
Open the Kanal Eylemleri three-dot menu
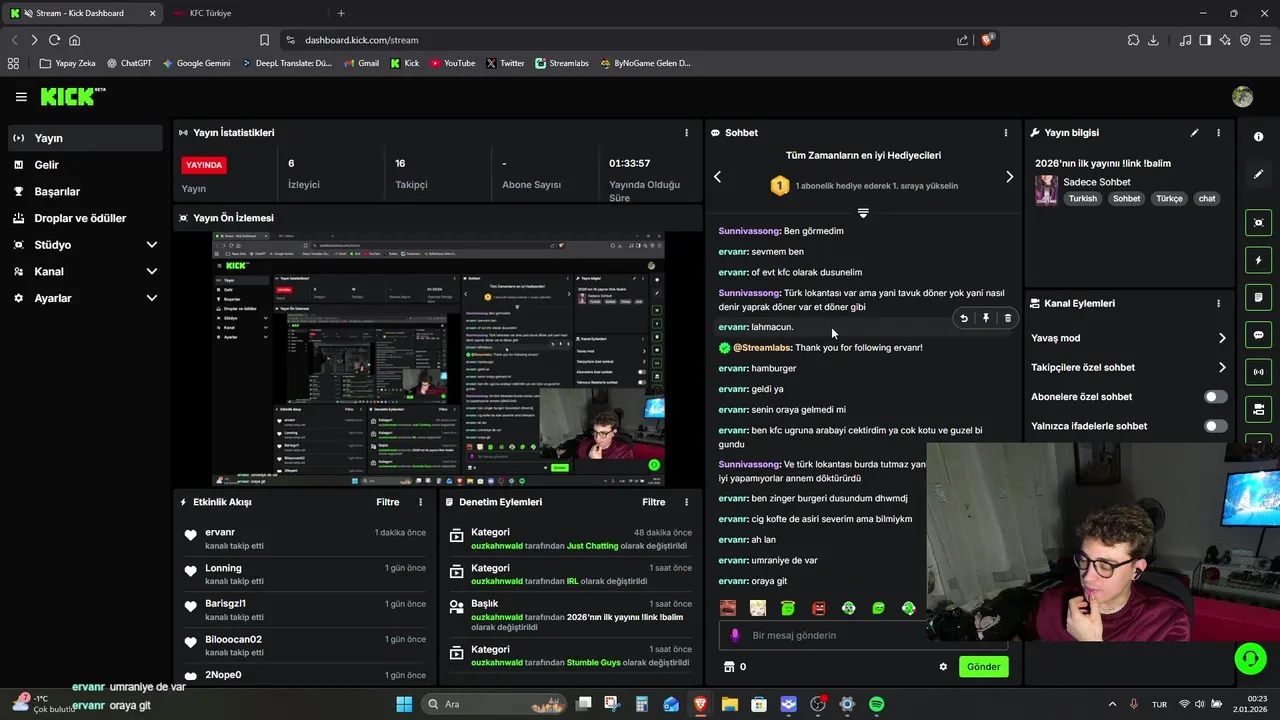coord(1218,304)
